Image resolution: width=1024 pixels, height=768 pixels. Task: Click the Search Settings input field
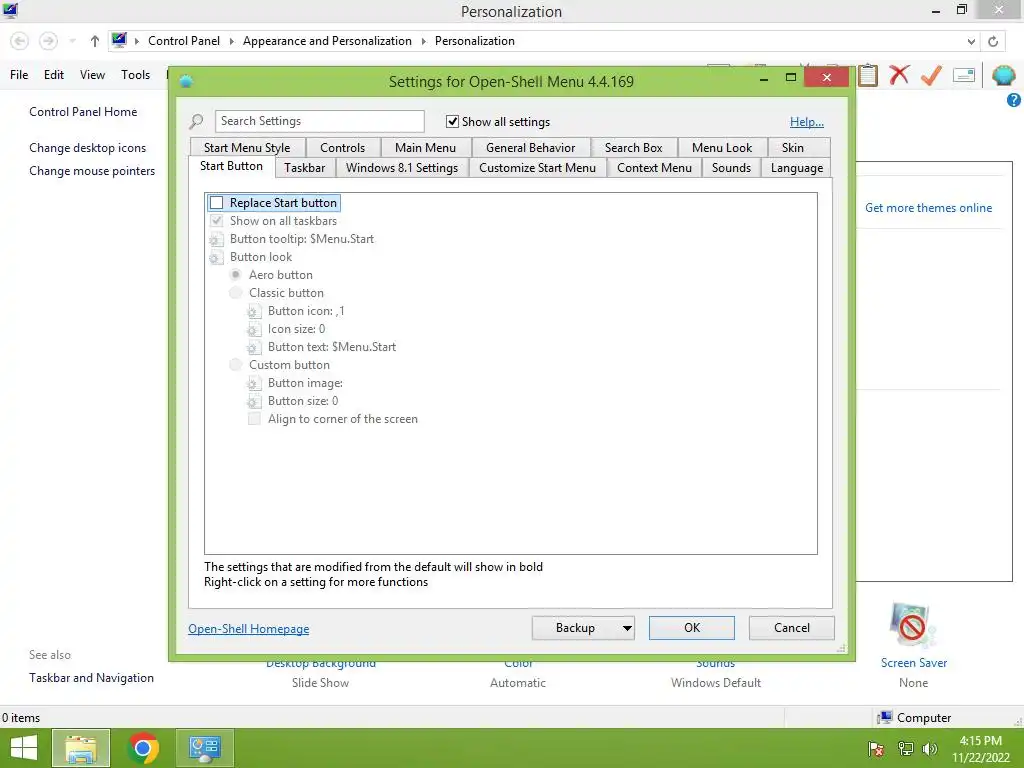tap(319, 121)
